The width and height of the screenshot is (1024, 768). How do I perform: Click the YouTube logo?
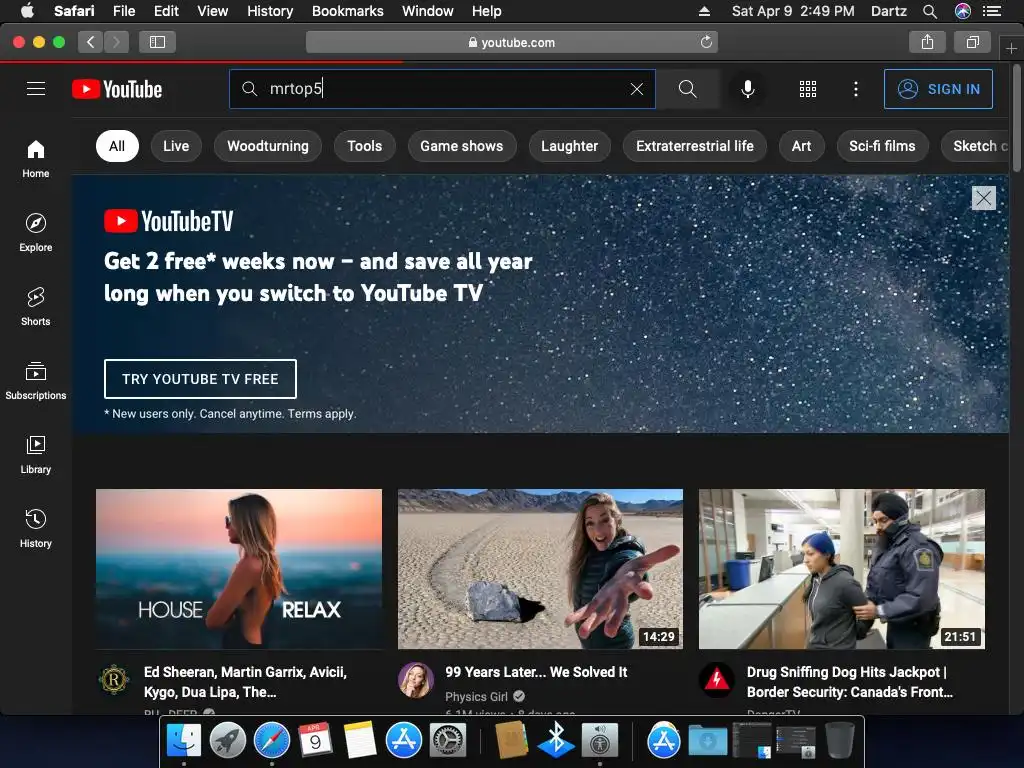tap(117, 89)
